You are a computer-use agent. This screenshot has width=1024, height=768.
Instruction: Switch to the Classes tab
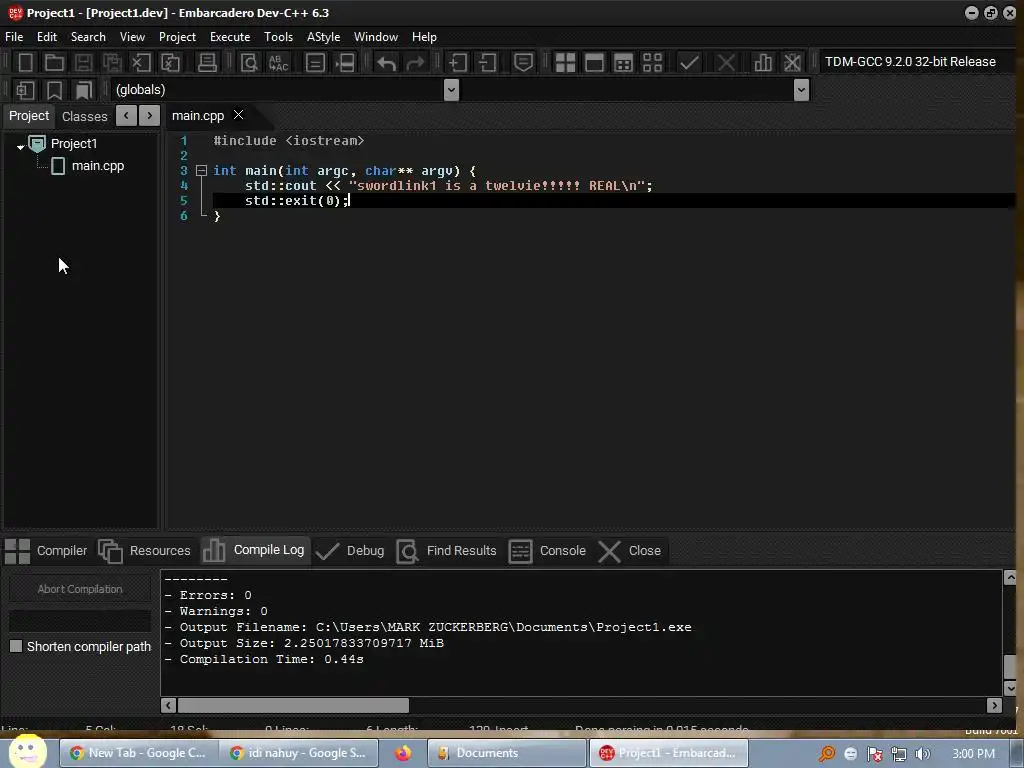pos(84,116)
